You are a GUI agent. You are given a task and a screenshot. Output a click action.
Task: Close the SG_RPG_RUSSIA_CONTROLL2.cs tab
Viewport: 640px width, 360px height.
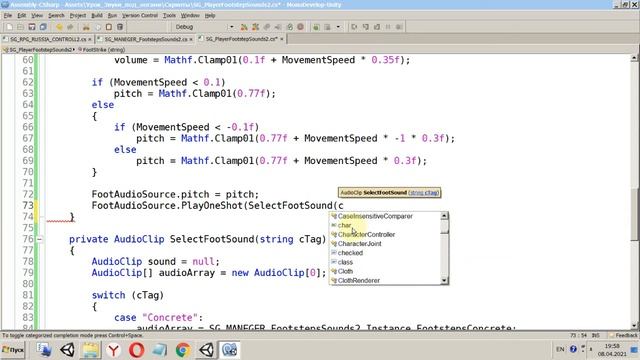90,39
